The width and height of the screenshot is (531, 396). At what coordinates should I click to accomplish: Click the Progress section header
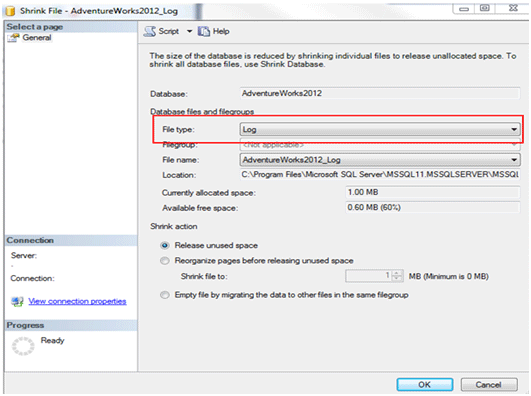click(x=71, y=325)
